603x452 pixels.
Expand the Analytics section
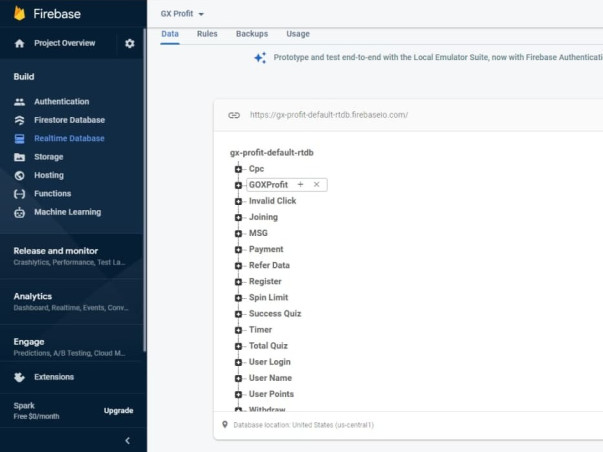tap(72, 301)
